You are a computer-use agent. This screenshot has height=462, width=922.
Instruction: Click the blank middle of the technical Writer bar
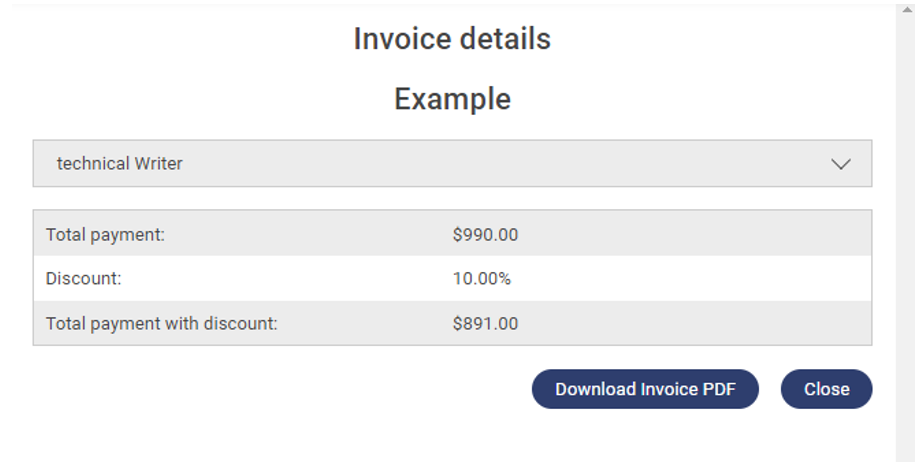coord(500,164)
